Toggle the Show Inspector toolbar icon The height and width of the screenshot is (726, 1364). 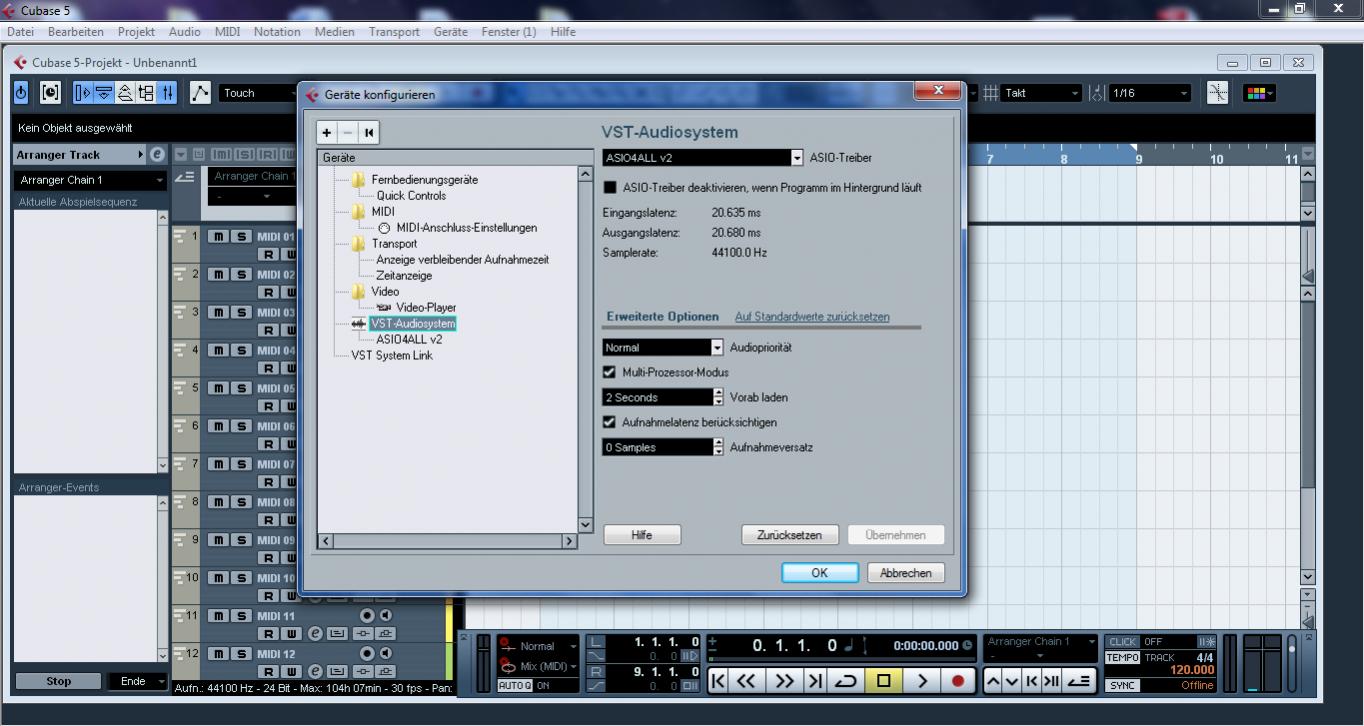tap(83, 93)
